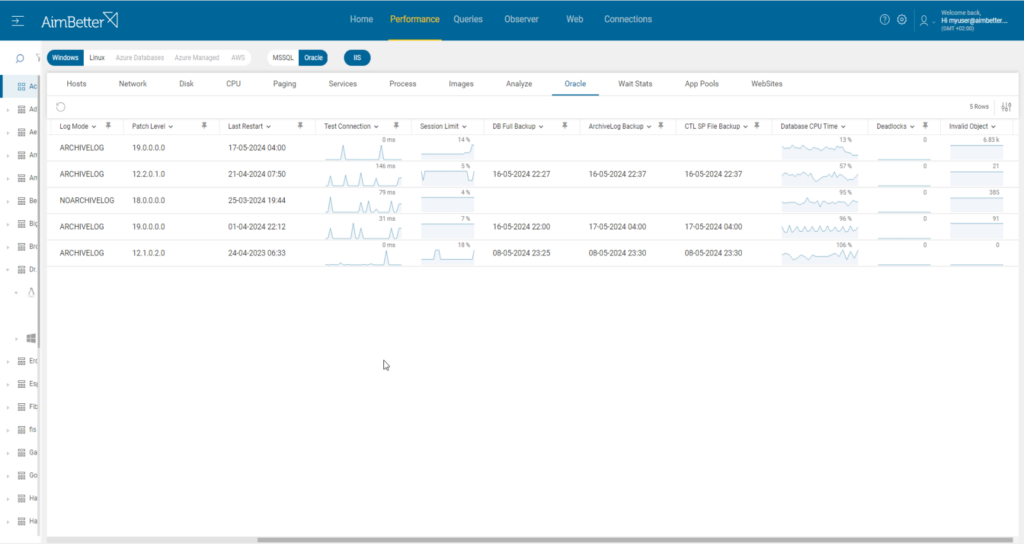Open the Observer top menu
This screenshot has width=1024, height=544.
click(x=521, y=20)
